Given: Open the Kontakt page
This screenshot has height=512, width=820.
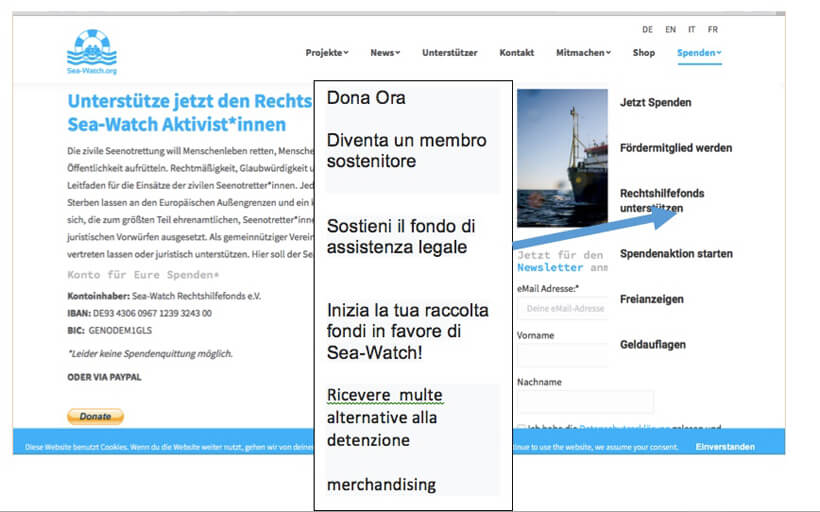Looking at the screenshot, I should [x=517, y=53].
